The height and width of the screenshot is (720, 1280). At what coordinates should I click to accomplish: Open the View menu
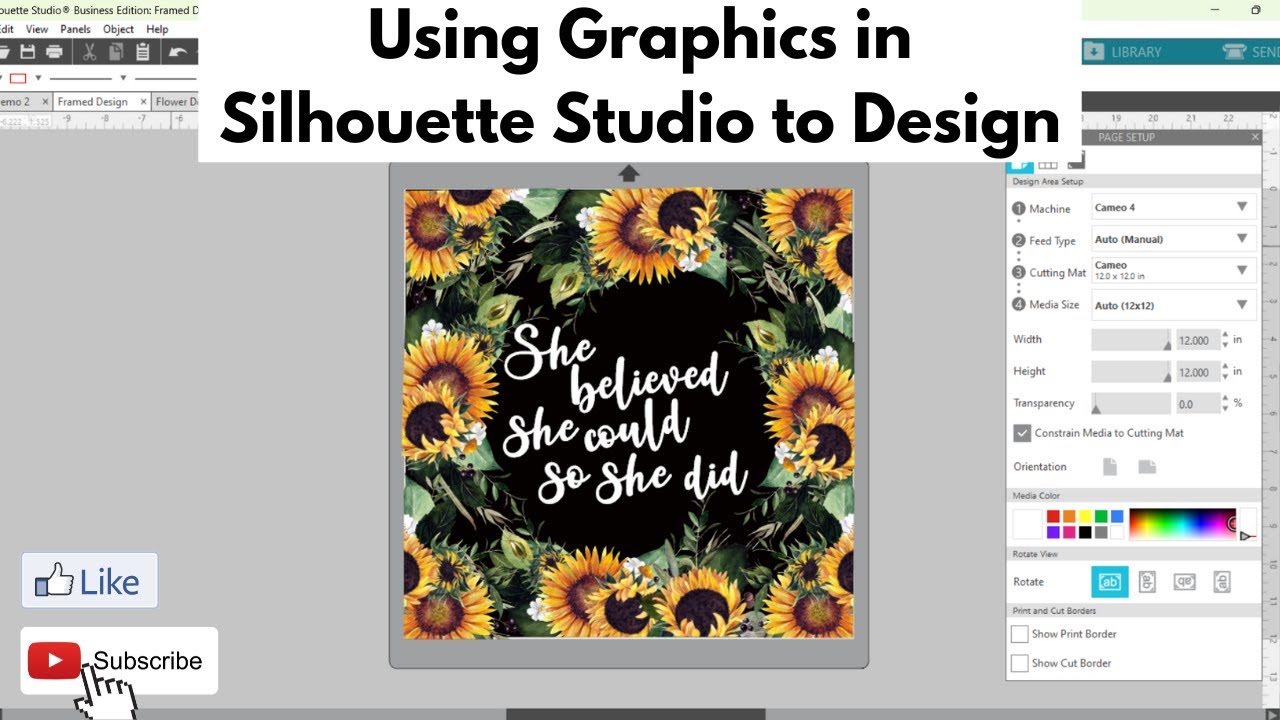(x=37, y=29)
